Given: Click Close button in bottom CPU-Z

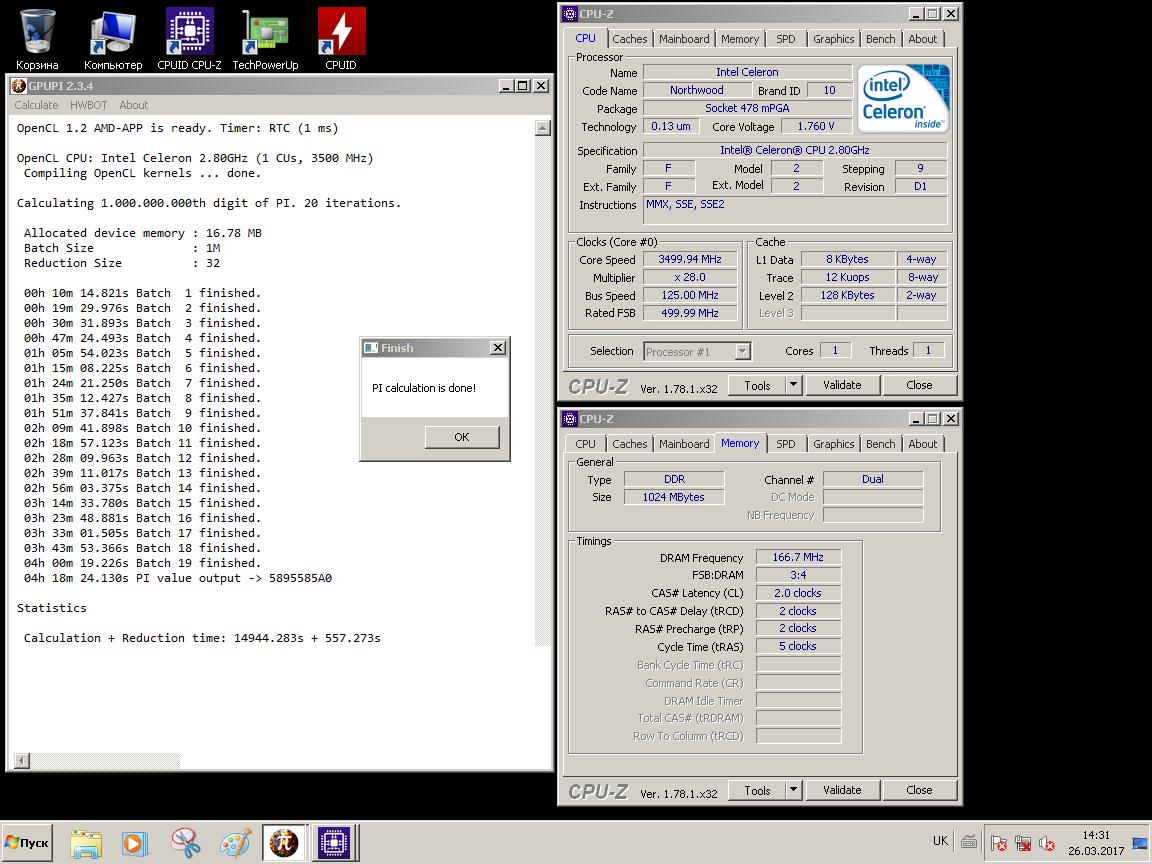Looking at the screenshot, I should (919, 791).
